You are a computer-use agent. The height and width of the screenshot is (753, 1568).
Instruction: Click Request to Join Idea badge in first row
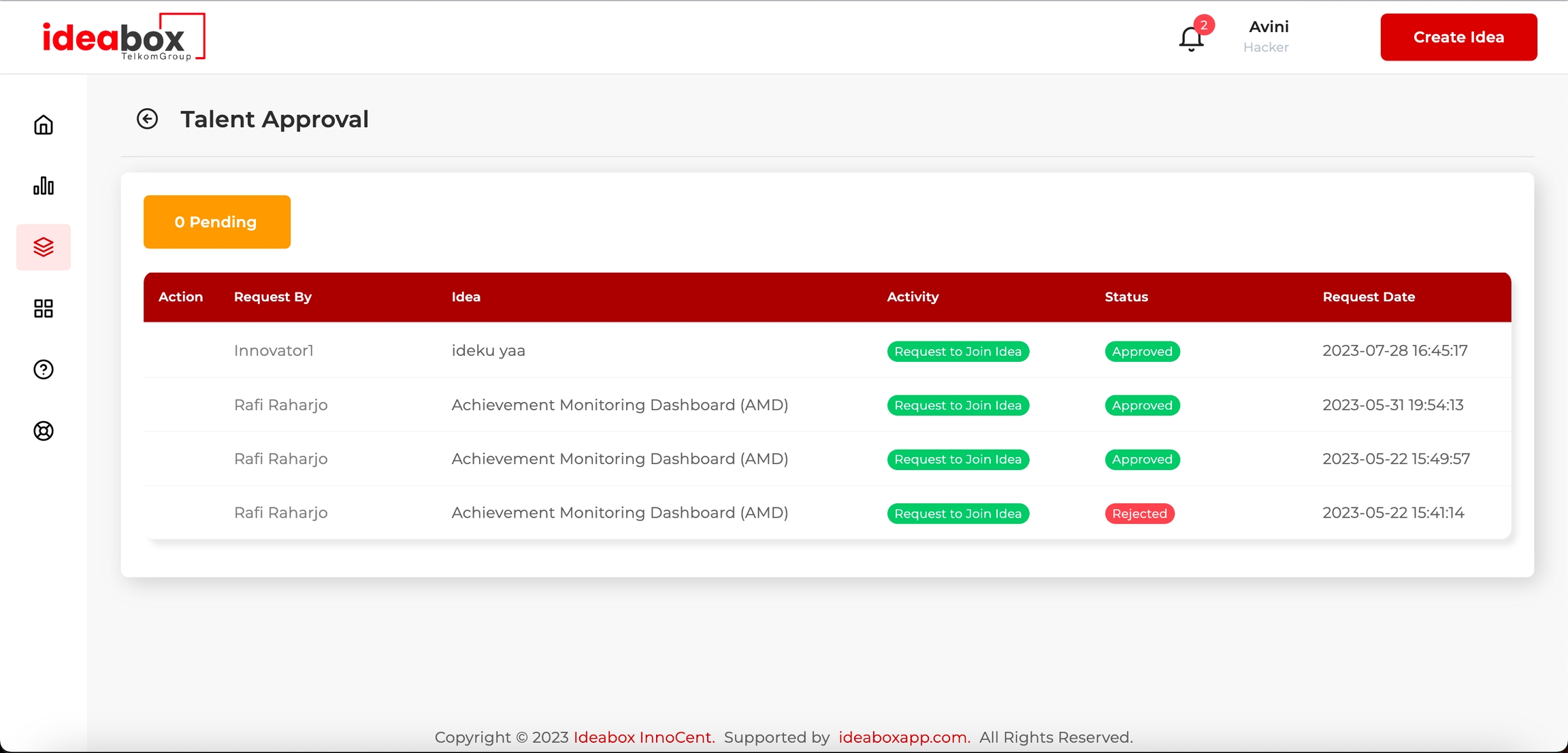coord(958,352)
